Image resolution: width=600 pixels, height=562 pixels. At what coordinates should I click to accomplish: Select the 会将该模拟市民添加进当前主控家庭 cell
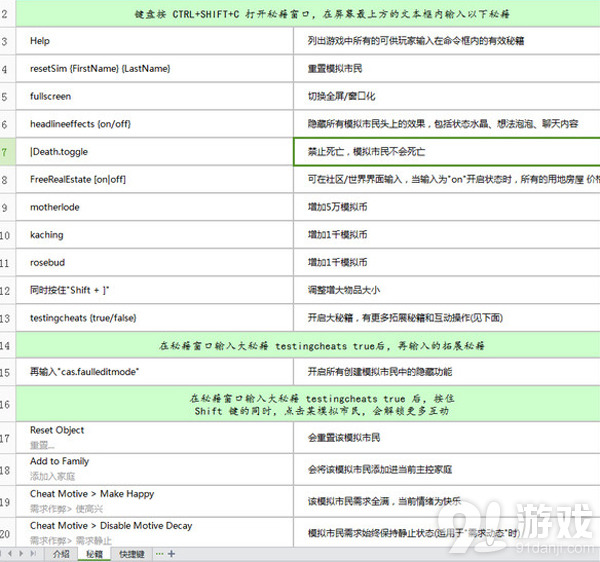[447, 469]
